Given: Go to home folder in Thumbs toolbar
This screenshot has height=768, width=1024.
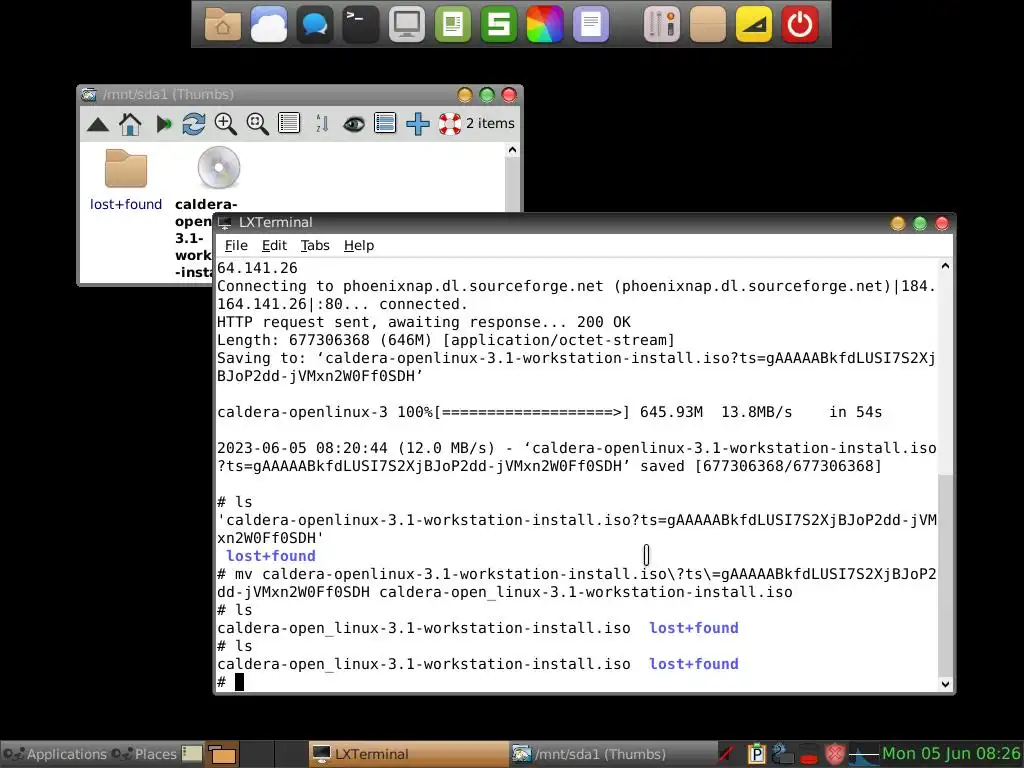Looking at the screenshot, I should pyautogui.click(x=130, y=123).
